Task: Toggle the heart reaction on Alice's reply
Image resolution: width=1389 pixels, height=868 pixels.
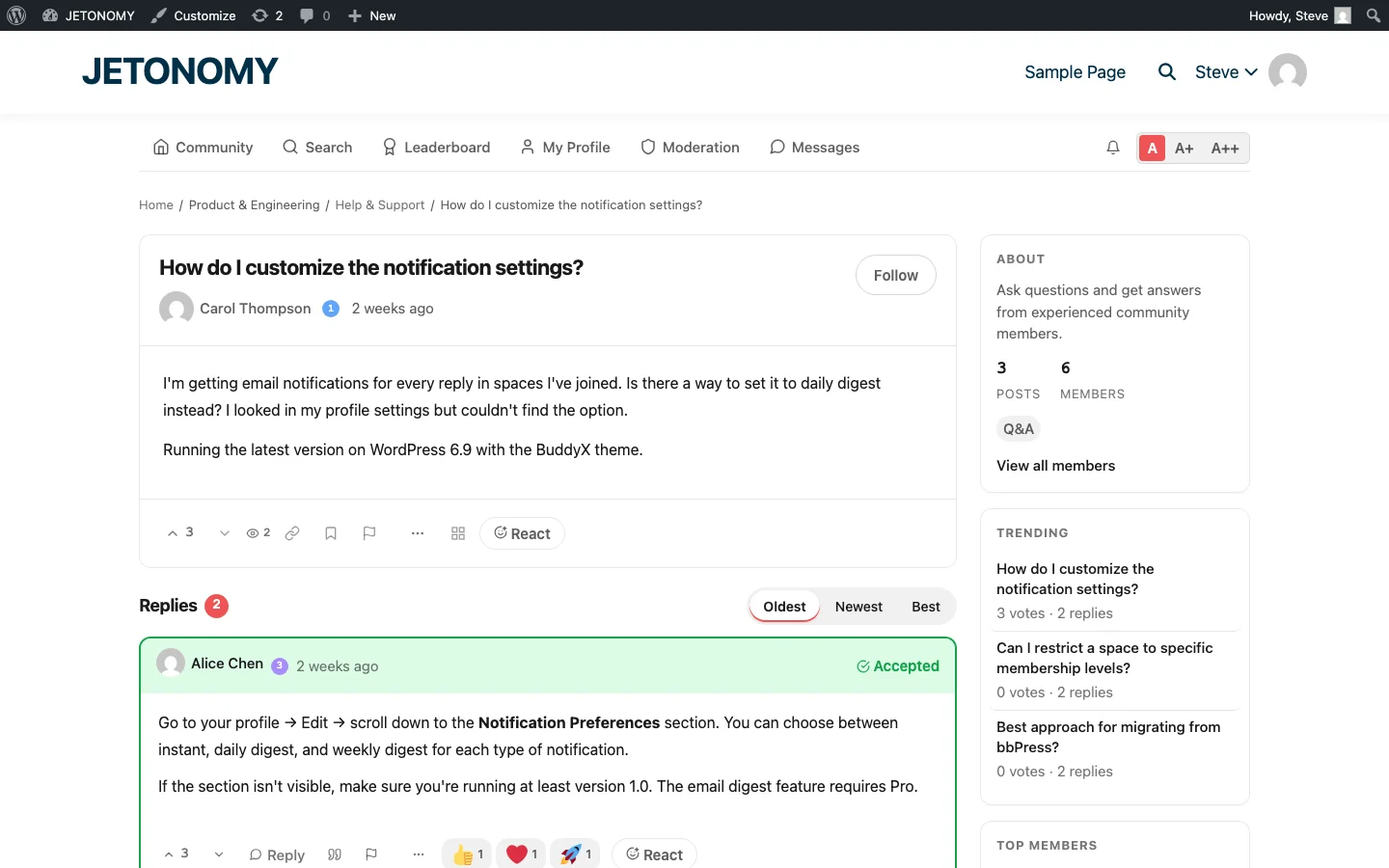Action: click(520, 854)
